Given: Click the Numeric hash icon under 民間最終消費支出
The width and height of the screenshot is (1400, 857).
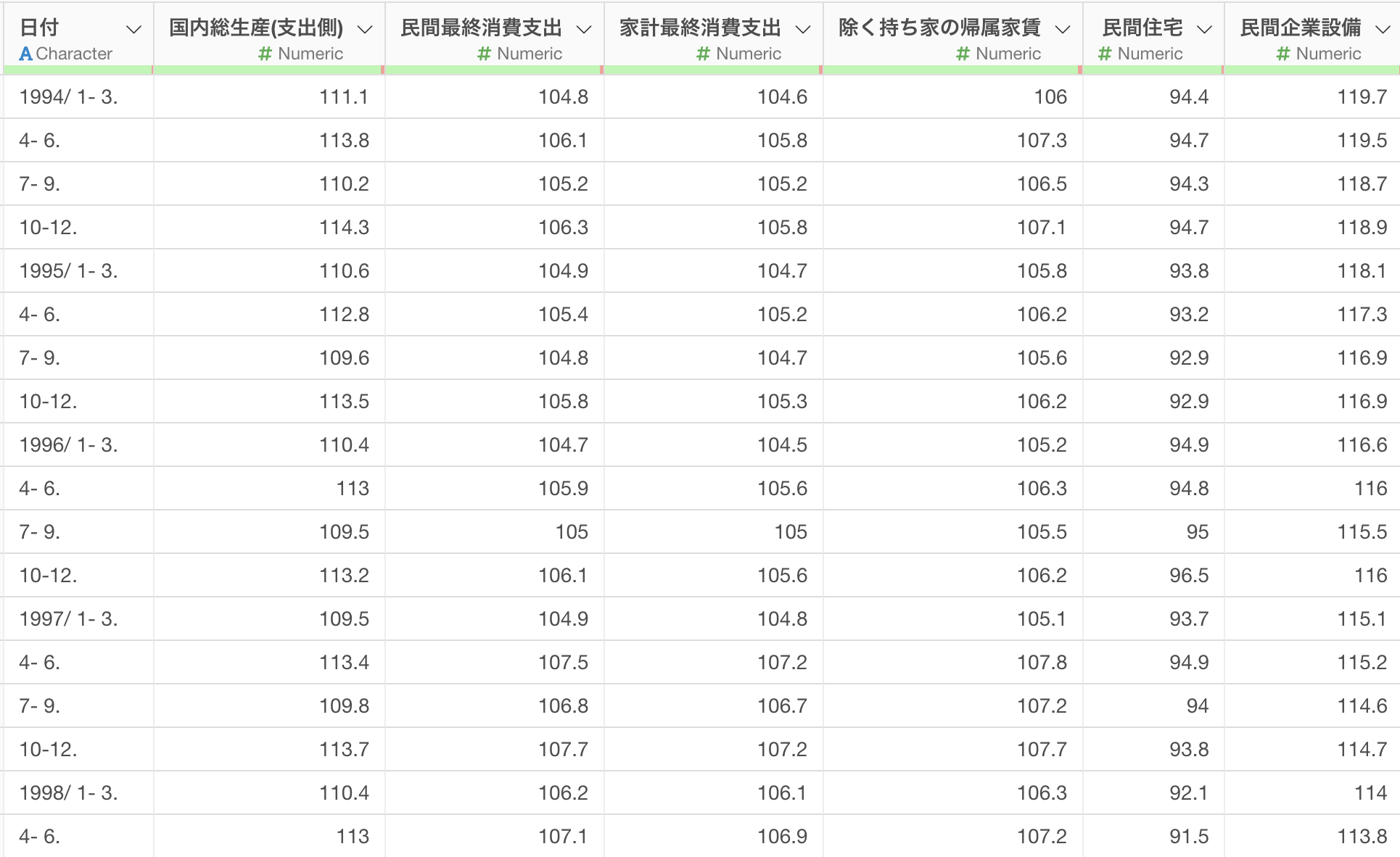Looking at the screenshot, I should click(485, 54).
